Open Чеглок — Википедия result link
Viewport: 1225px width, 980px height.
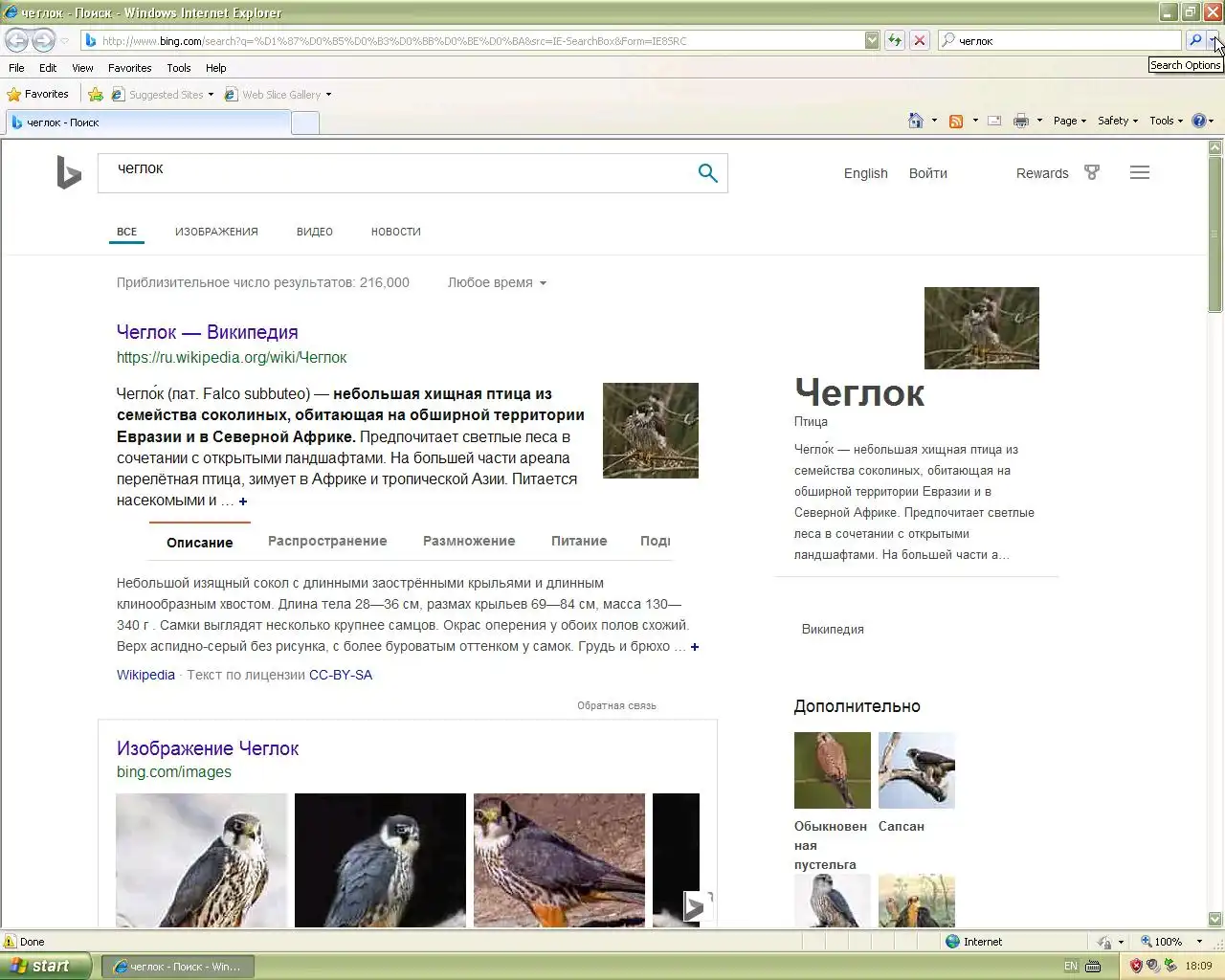[x=207, y=332]
